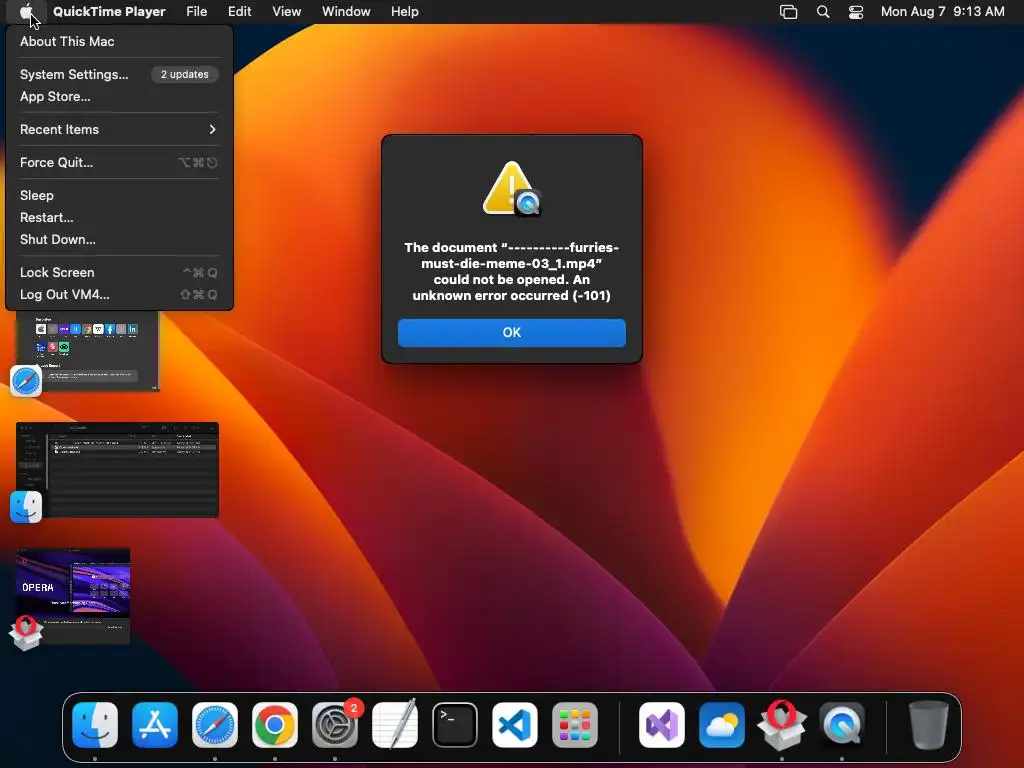Choose Shut Down… from the menu

pos(119,240)
